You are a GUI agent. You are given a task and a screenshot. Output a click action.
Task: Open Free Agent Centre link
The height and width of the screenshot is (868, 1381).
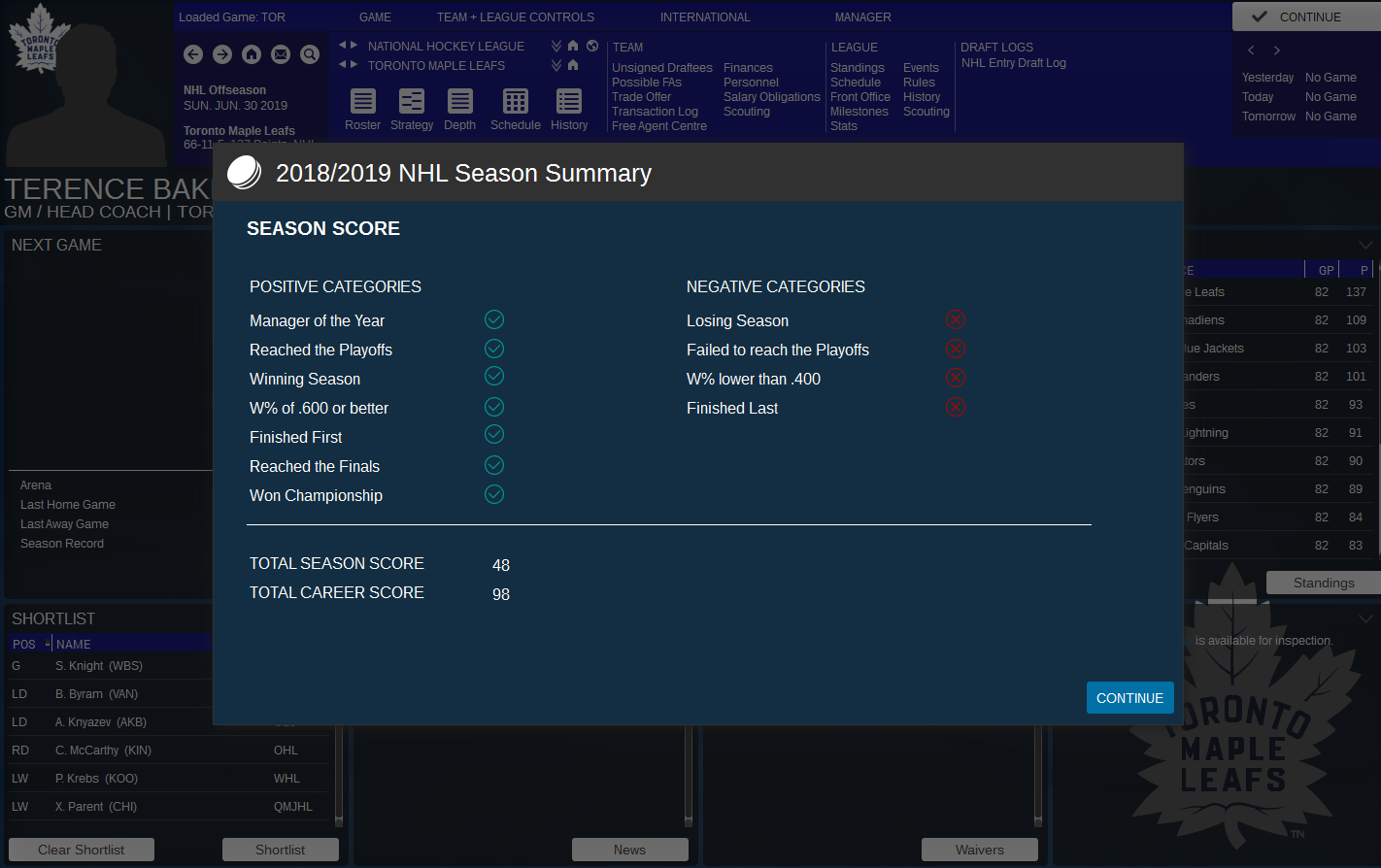(659, 126)
